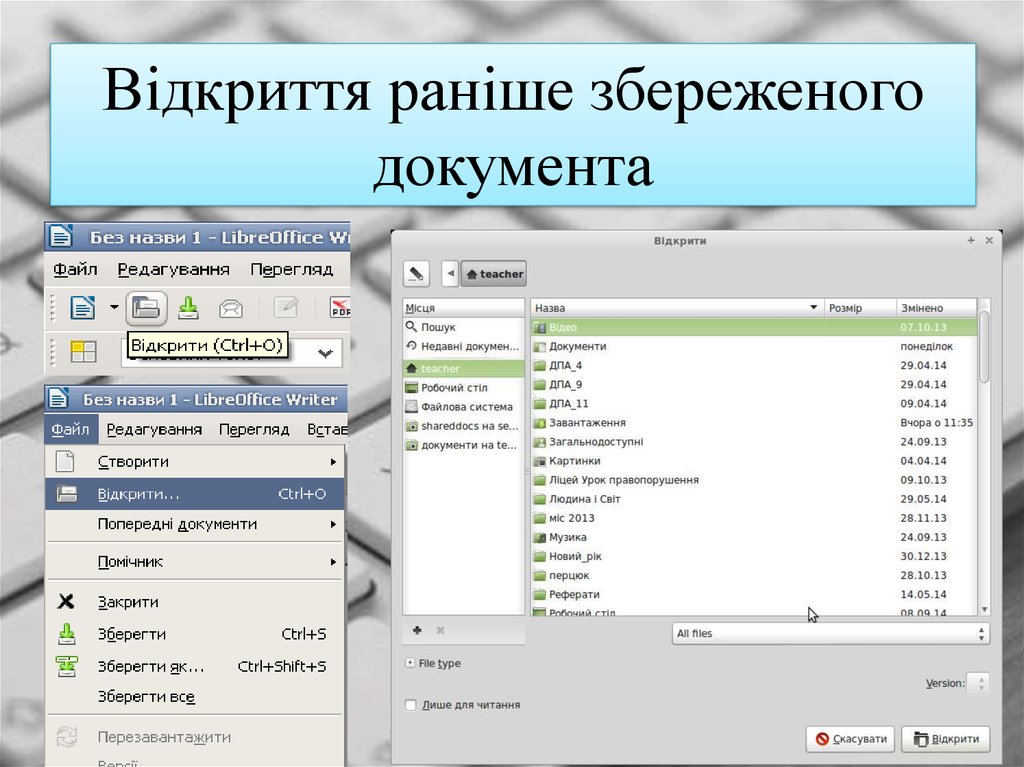
Task: Choose Зберегти як... from the menu
Action: 150,665
